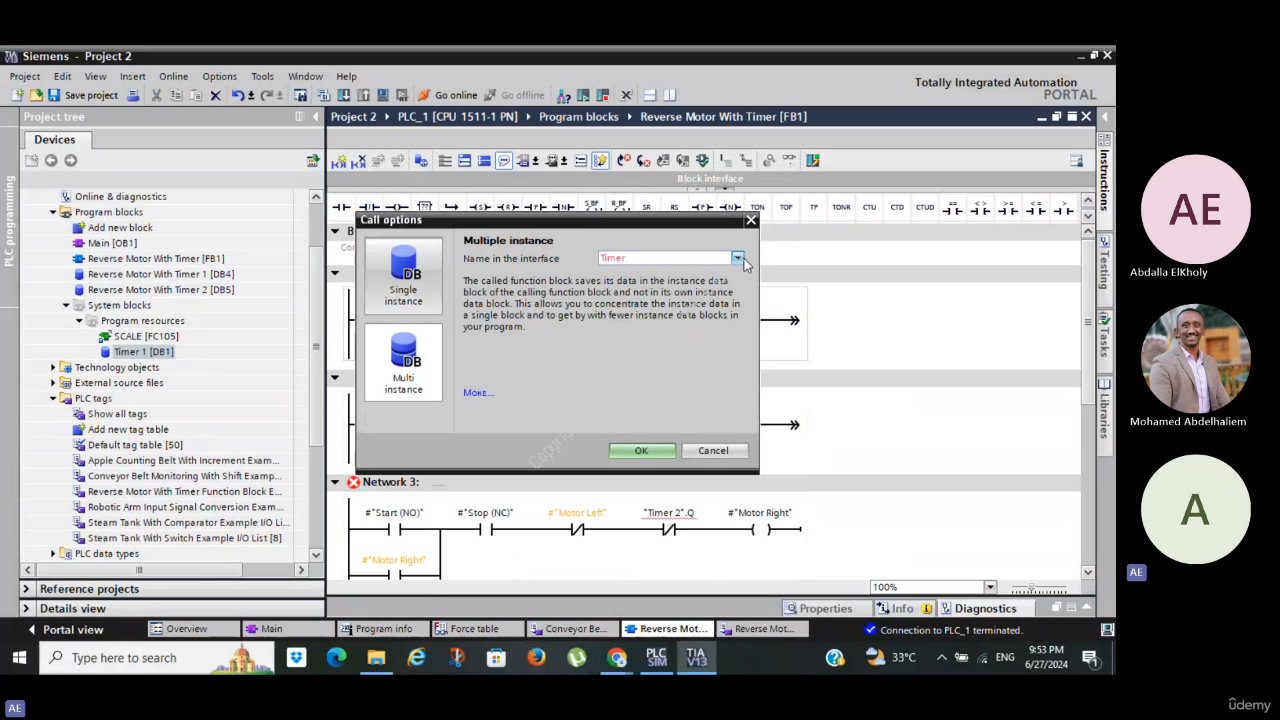
Task: Collapse the PLC tags folder
Action: coord(53,398)
